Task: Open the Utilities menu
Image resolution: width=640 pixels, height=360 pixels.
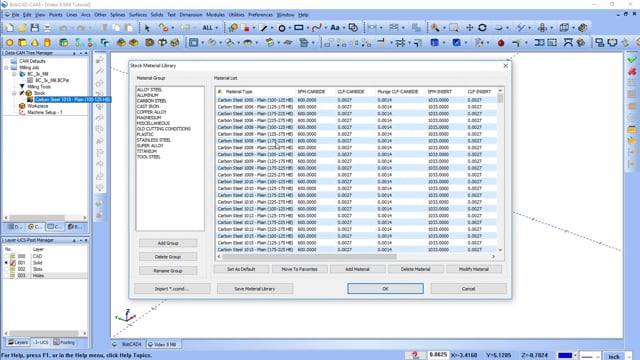Action: click(x=236, y=15)
